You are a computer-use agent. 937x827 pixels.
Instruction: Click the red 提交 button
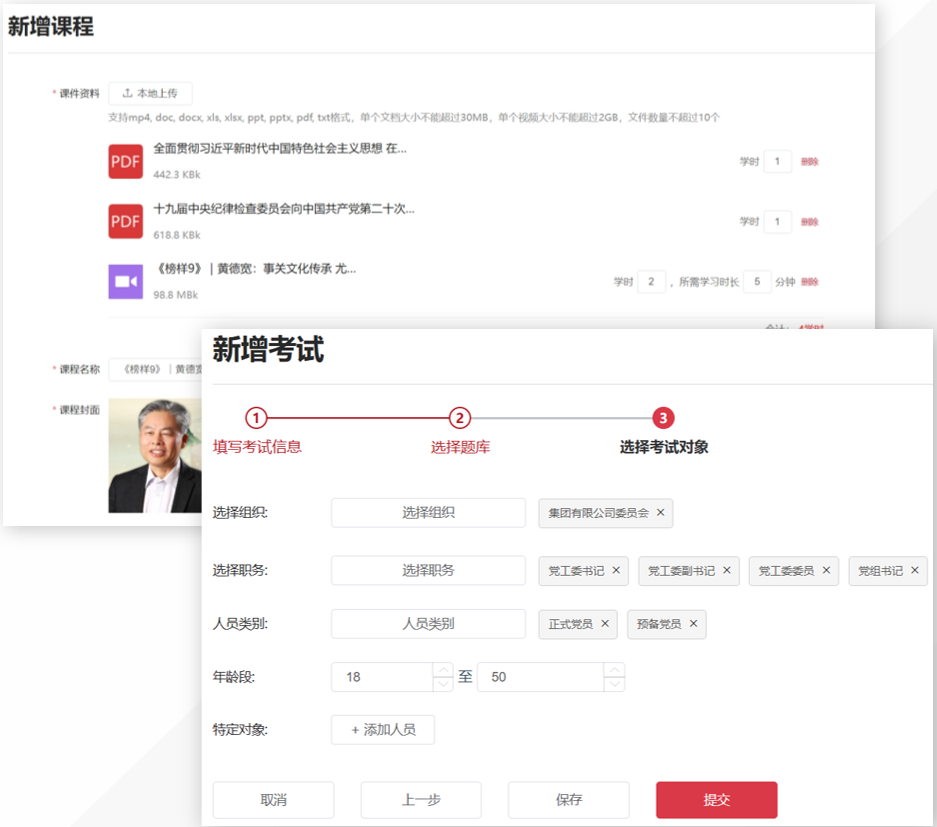pyautogui.click(x=716, y=800)
